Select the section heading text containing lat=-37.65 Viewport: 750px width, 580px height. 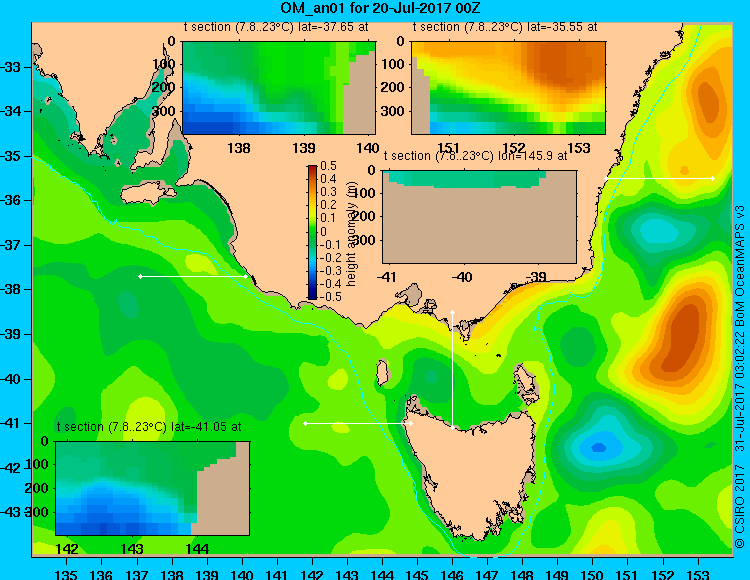point(276,27)
